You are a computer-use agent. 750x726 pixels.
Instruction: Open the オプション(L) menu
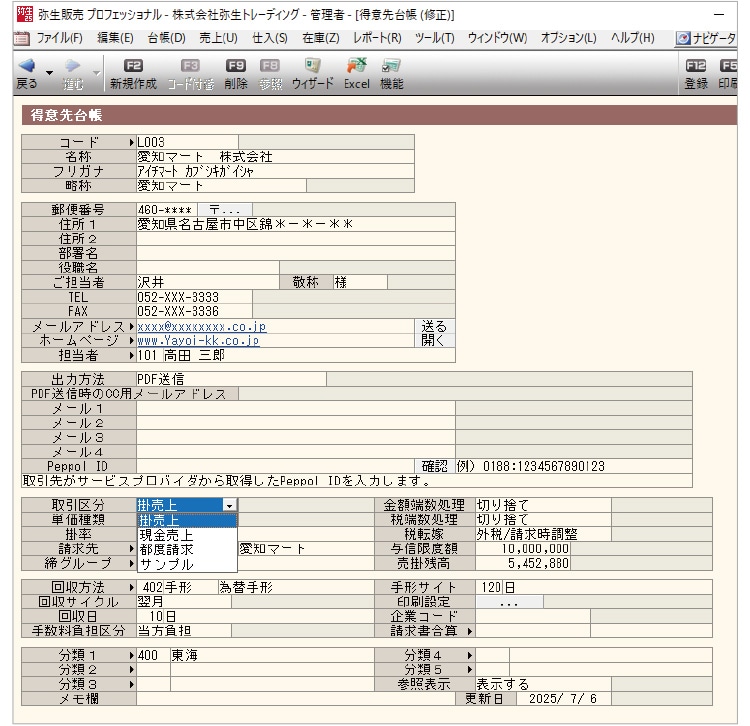pos(569,38)
